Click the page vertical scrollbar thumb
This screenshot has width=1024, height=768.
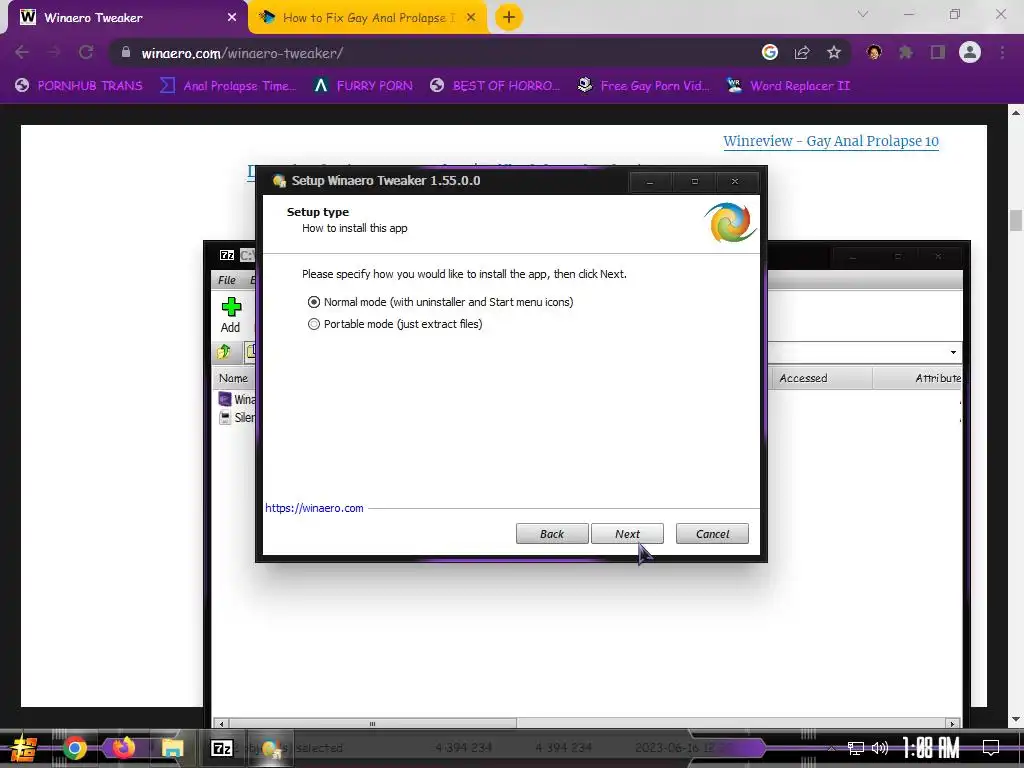[x=1016, y=220]
